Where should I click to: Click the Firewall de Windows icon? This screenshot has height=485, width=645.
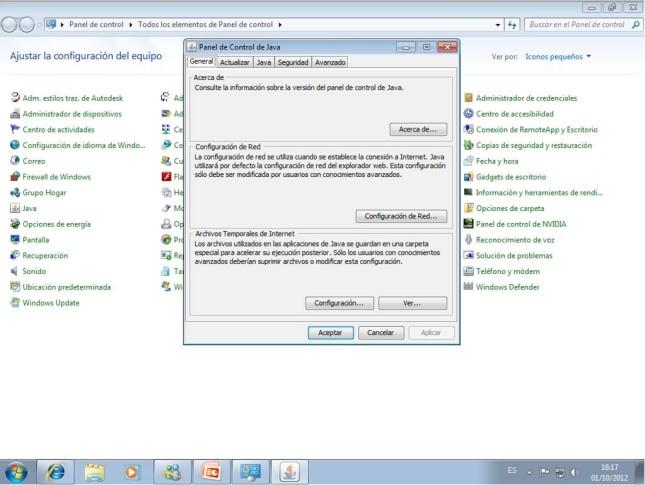tap(15, 176)
